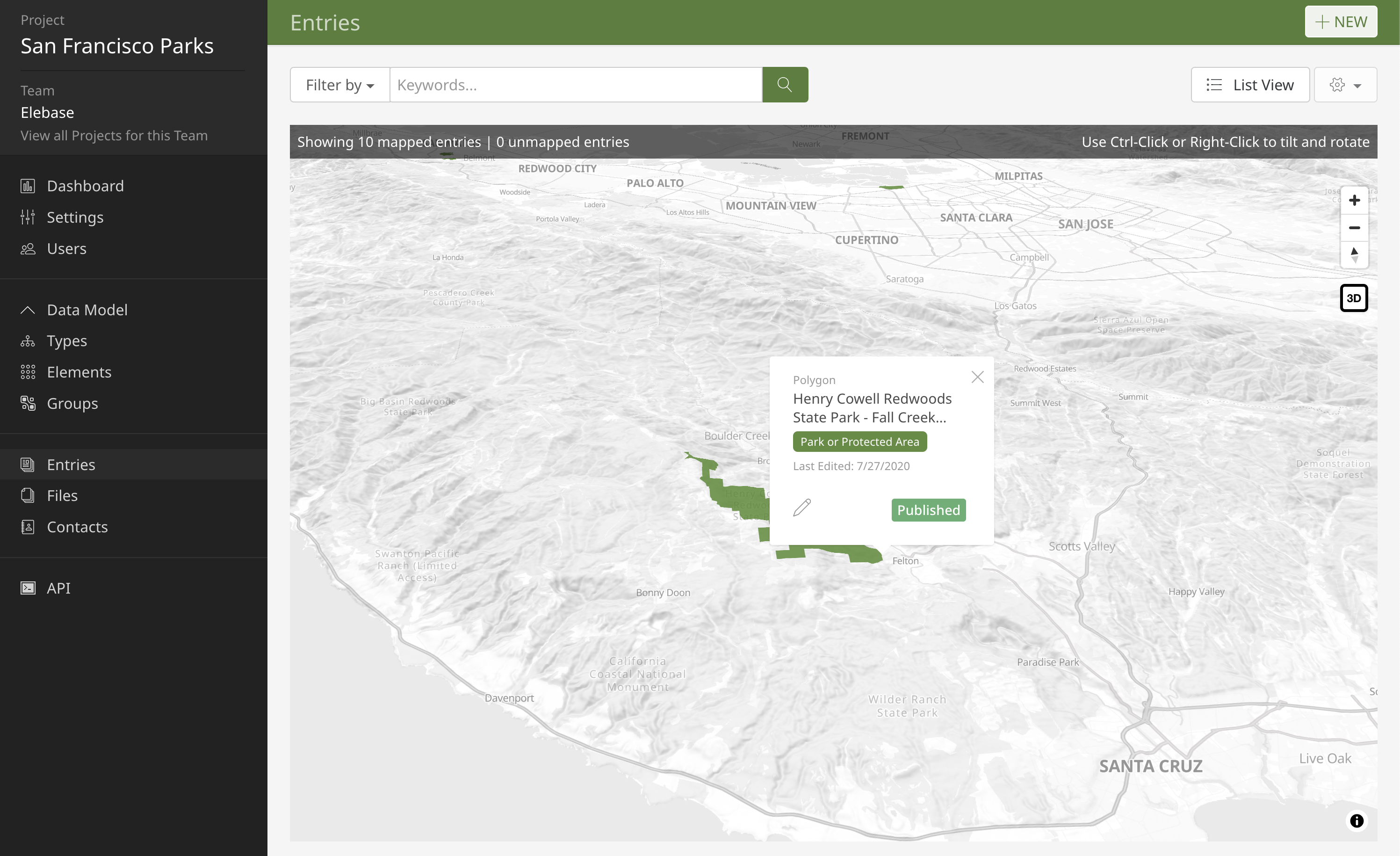Create a NEW entry
Viewport: 1400px width, 856px height.
click(x=1341, y=22)
